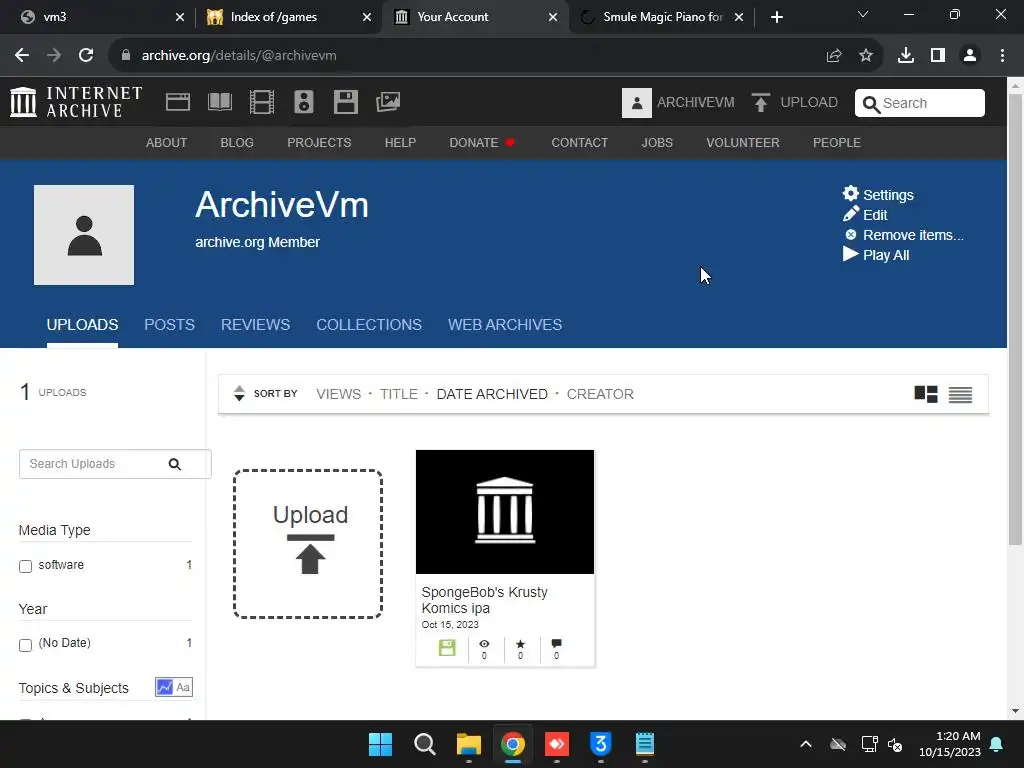Open taskbar search magnifier
The height and width of the screenshot is (768, 1024).
(424, 744)
